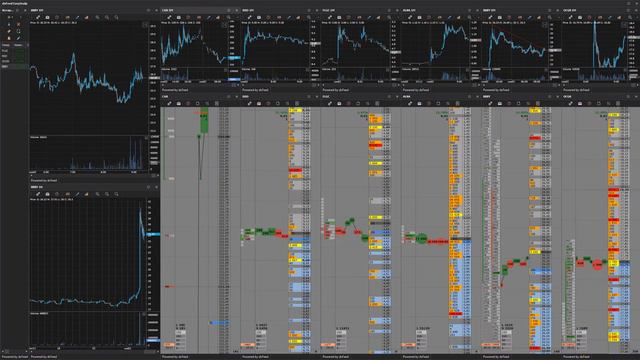Click Powered by dxFeed under the OCGN chart
Viewport: 640px width, 360px height.
pos(576,90)
